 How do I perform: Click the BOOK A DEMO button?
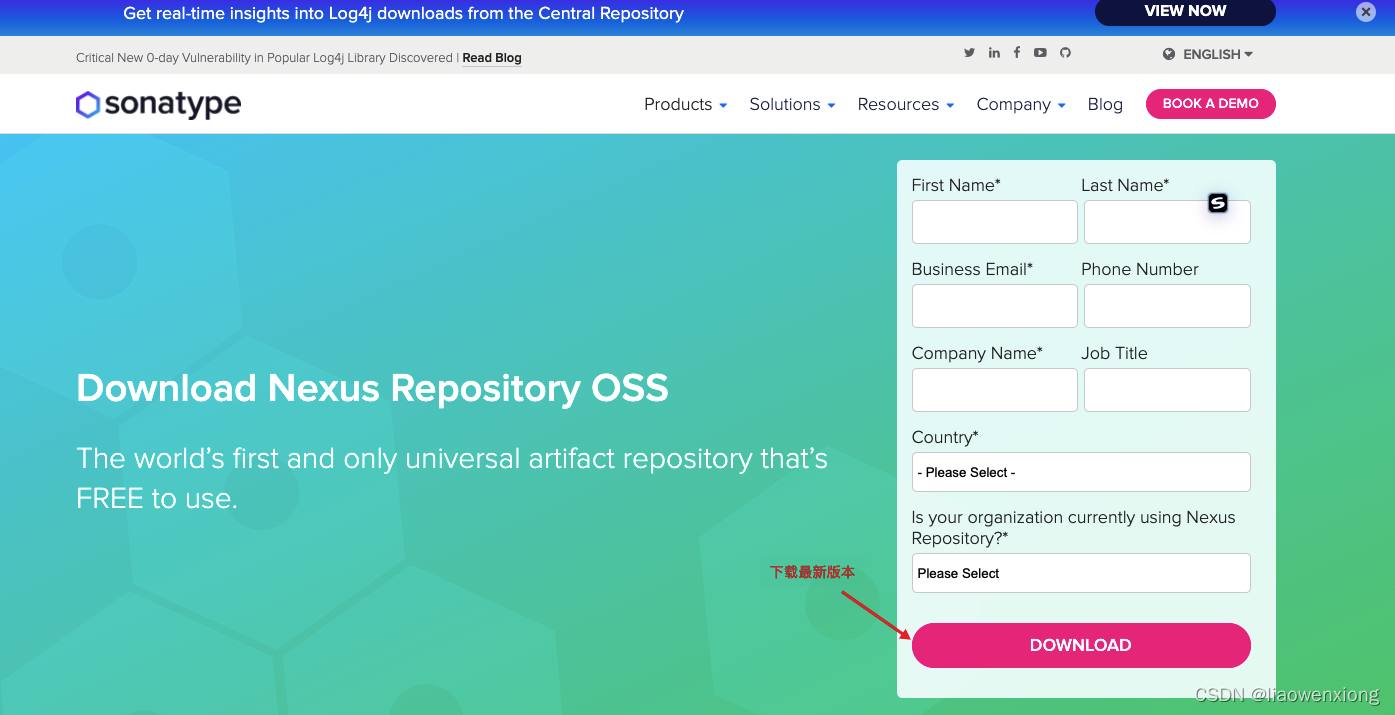pos(1210,104)
